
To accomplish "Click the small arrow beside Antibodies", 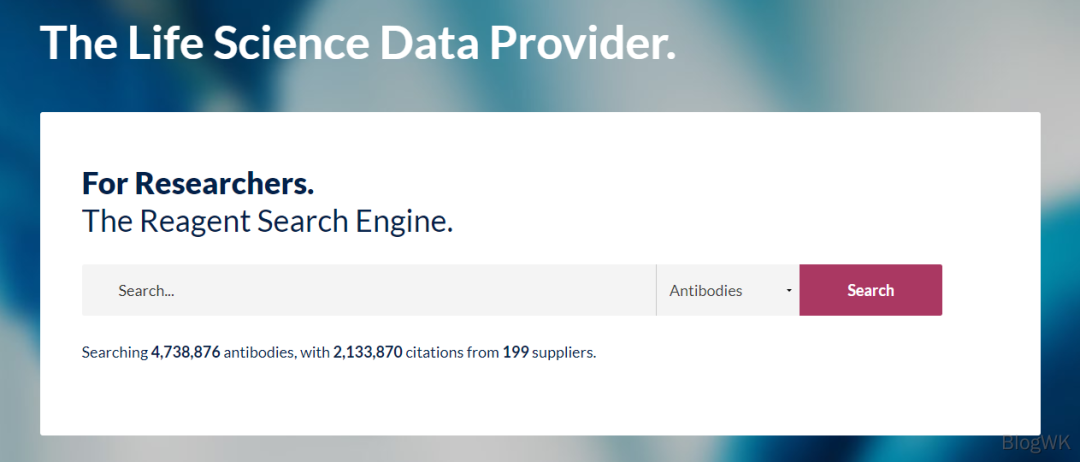I will tap(789, 291).
